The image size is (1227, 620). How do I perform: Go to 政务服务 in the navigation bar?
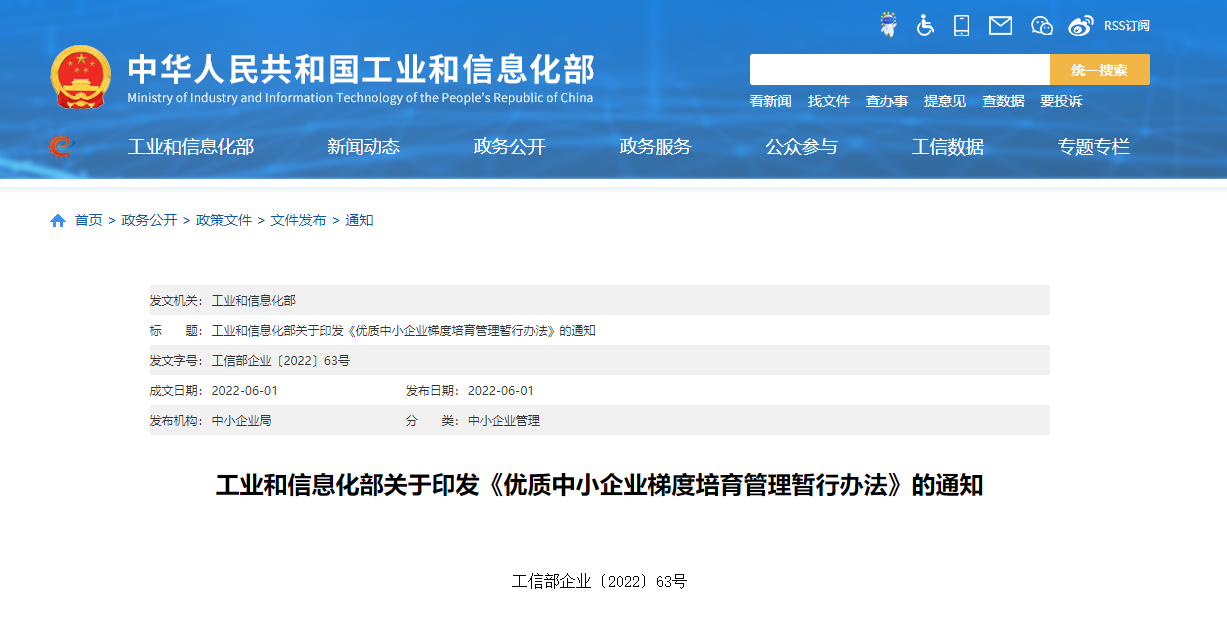pos(655,147)
